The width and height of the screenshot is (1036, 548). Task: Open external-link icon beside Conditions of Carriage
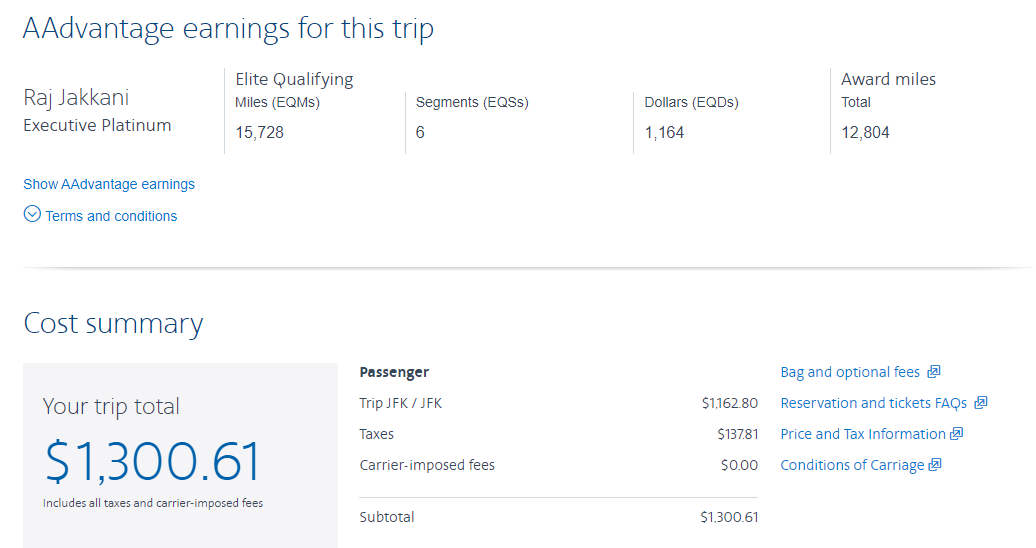pos(935,465)
